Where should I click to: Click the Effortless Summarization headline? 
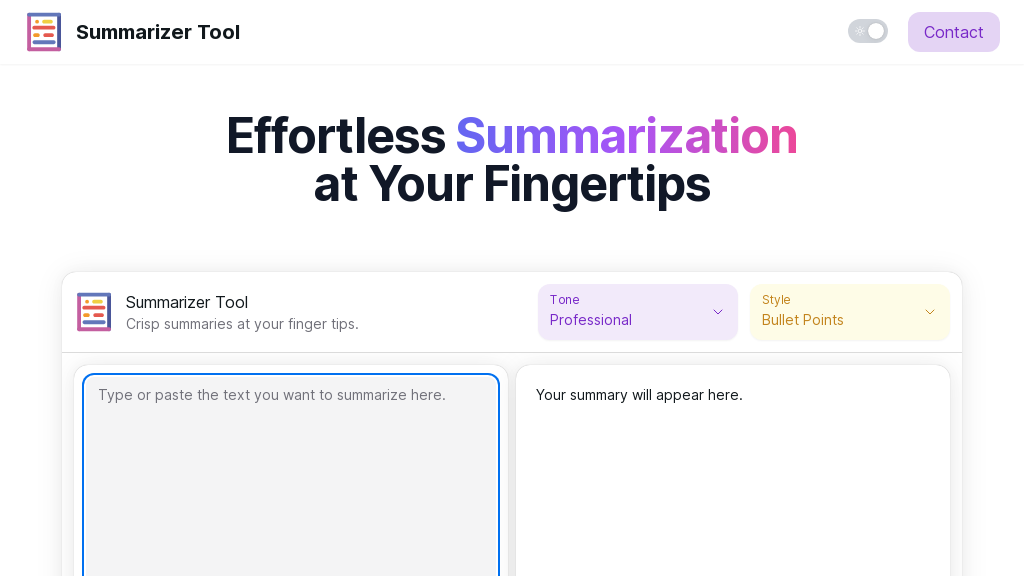coord(511,136)
